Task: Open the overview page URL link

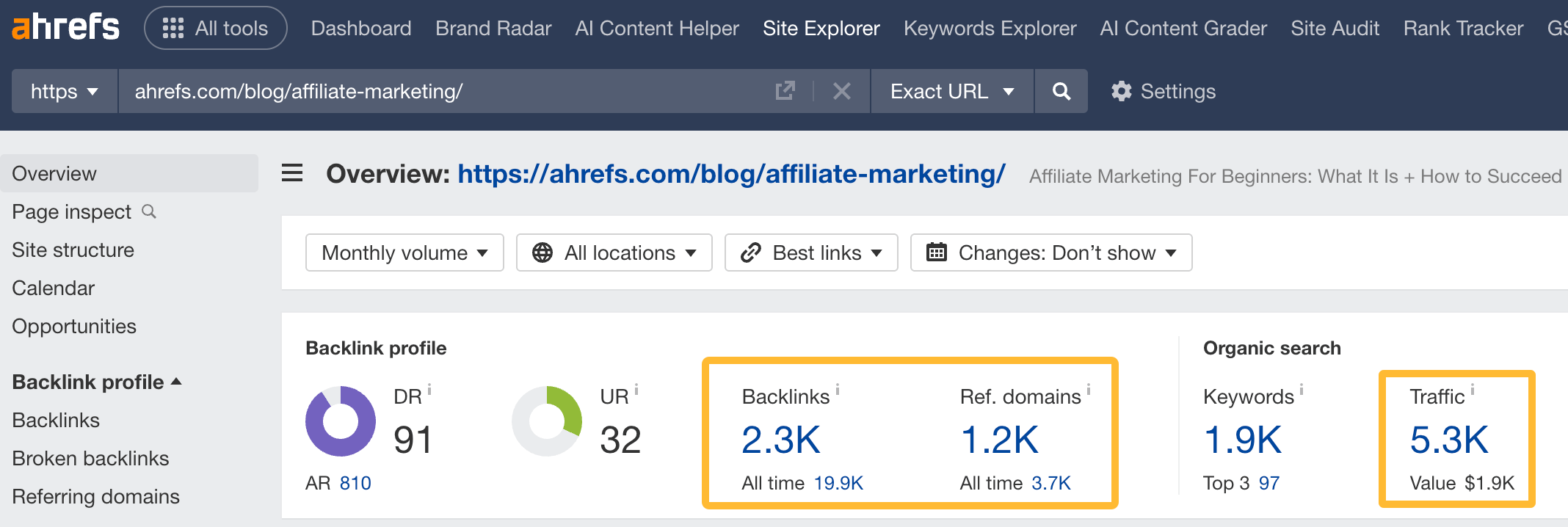Action: tap(731, 174)
